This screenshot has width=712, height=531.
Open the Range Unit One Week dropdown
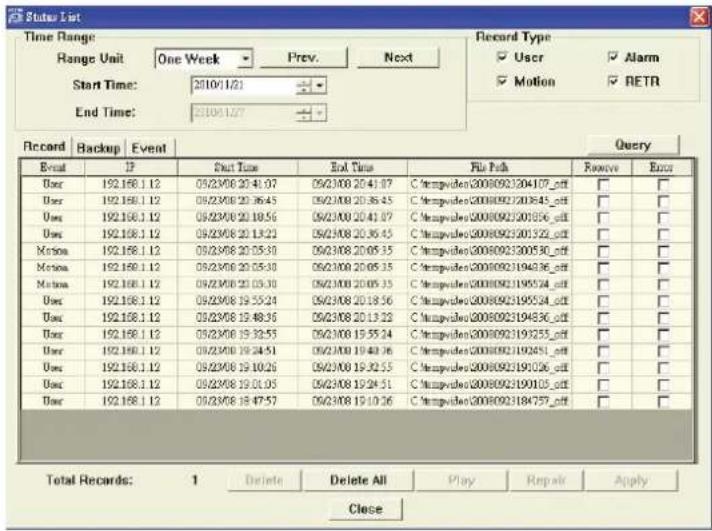click(x=245, y=59)
